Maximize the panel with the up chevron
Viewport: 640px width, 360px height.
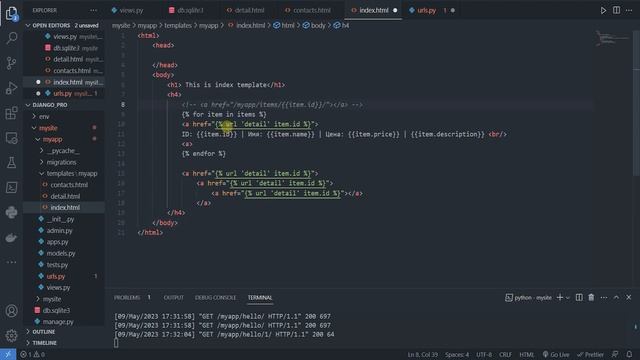tap(616, 298)
